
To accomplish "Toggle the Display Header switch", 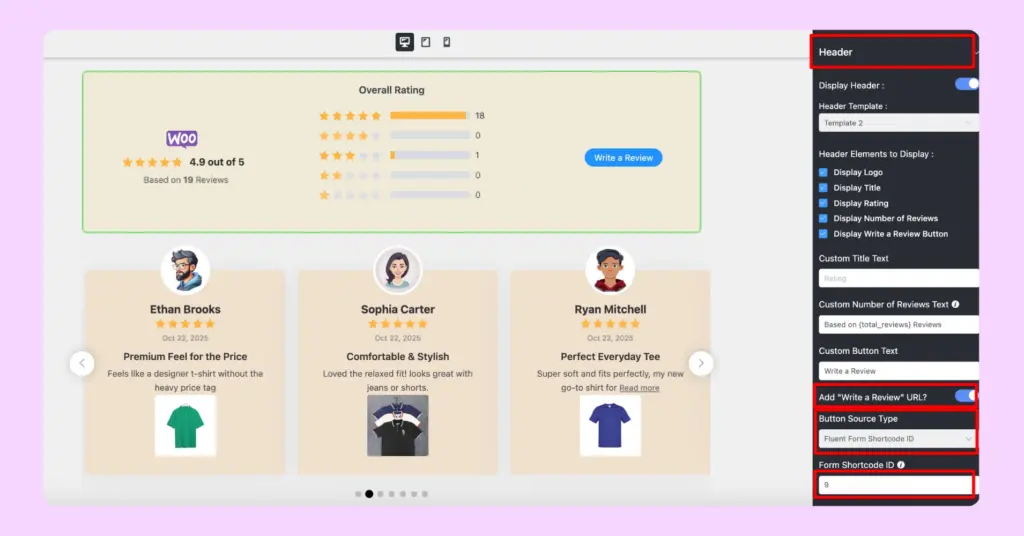I will click(x=966, y=85).
